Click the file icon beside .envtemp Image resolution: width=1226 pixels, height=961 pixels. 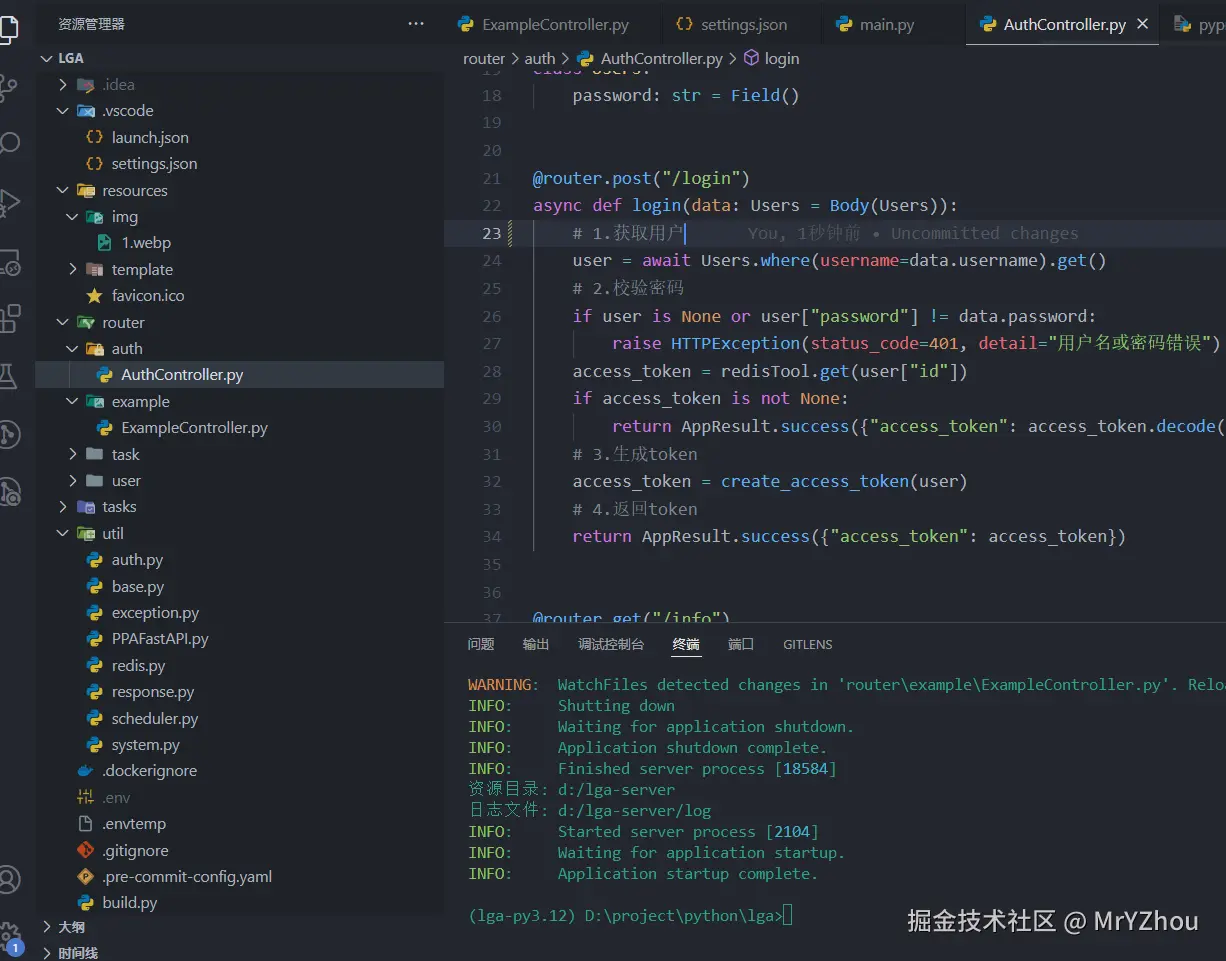(85, 824)
